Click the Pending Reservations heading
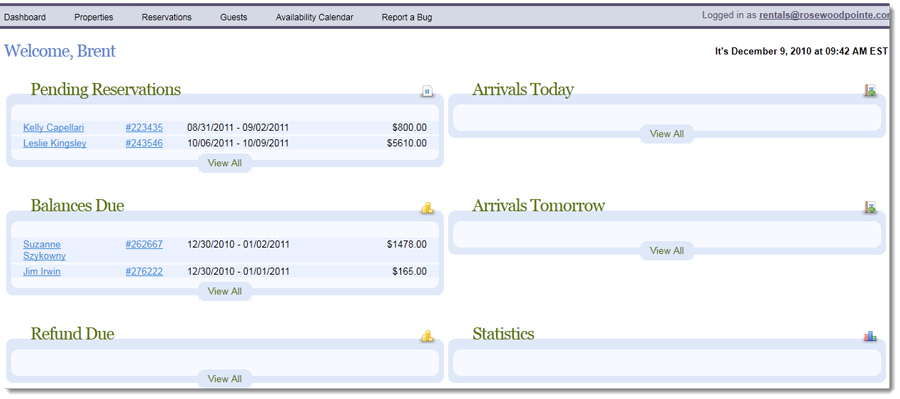900x399 pixels. (x=106, y=90)
